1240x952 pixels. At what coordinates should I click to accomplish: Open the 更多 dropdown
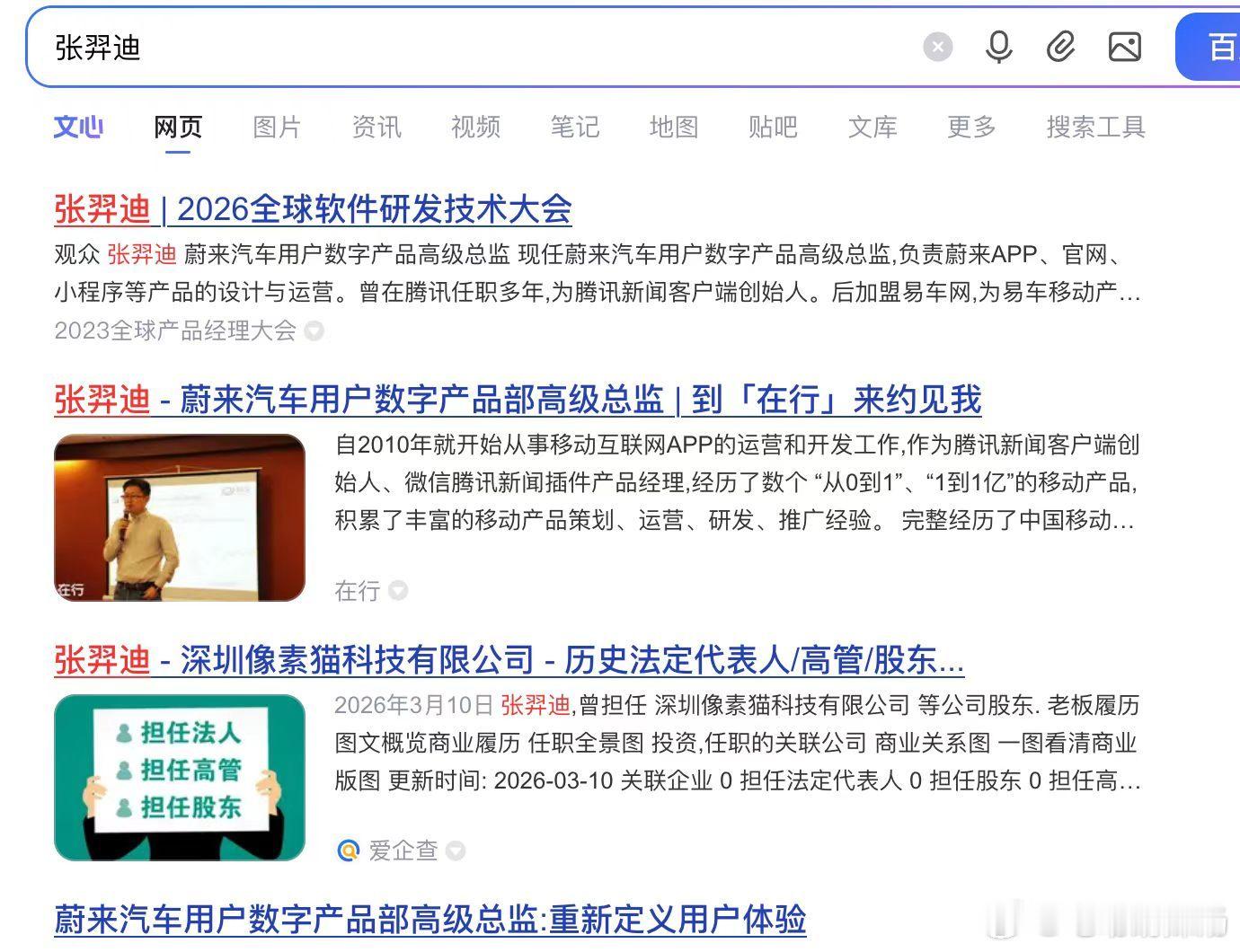(x=970, y=128)
